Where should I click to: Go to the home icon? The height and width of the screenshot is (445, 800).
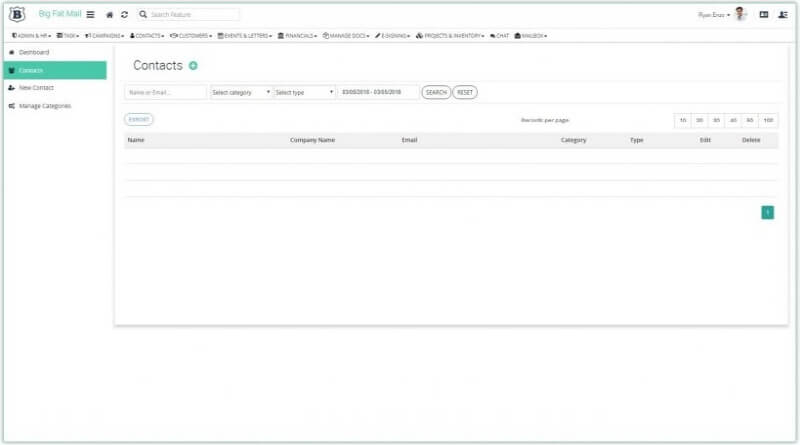(x=109, y=15)
